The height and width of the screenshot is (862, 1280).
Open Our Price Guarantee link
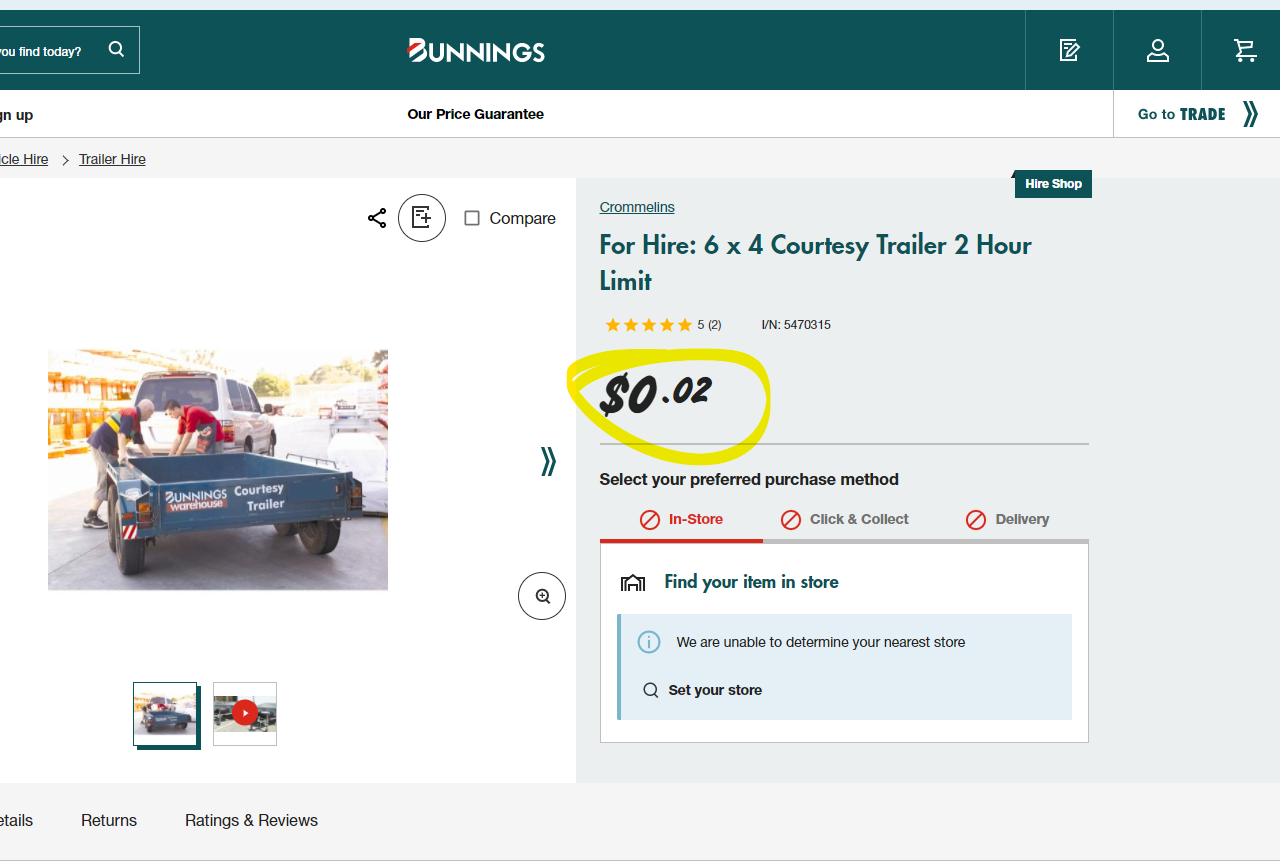[476, 114]
